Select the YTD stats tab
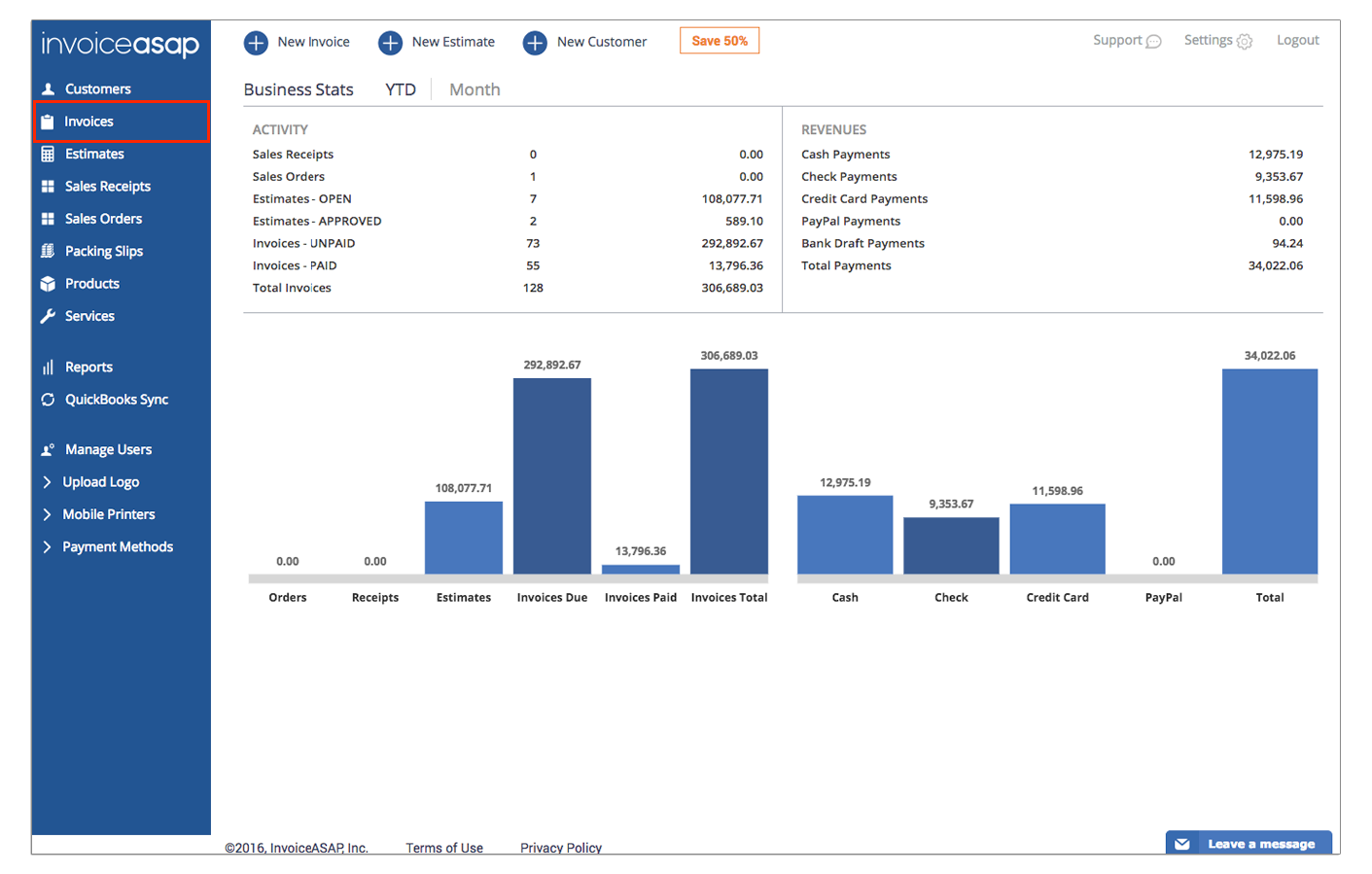 (400, 89)
